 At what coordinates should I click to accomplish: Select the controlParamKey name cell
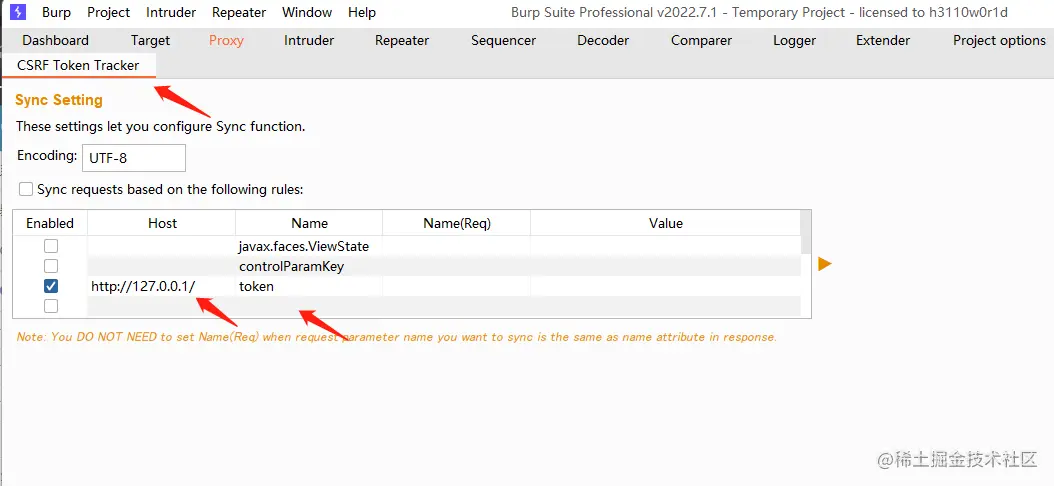[x=309, y=266]
